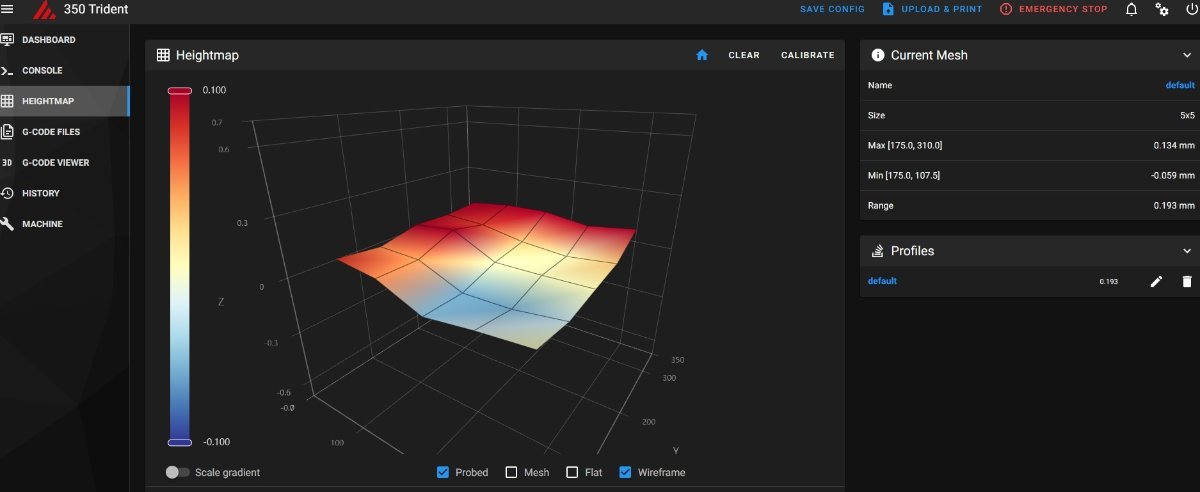Click the default mesh name link
1200x492 pixels.
point(1180,85)
